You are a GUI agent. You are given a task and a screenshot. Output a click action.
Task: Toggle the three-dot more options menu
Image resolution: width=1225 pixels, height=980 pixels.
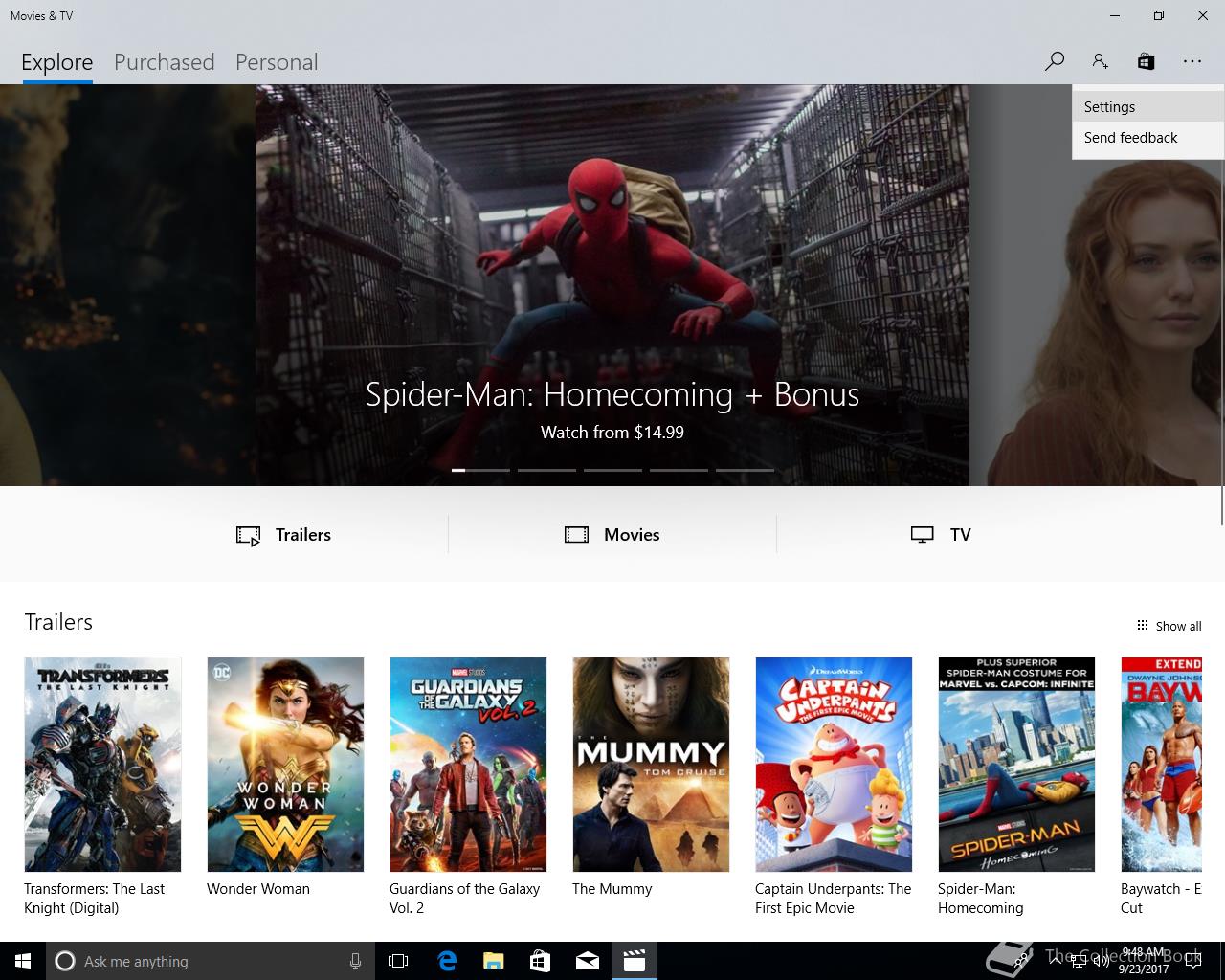pyautogui.click(x=1192, y=61)
